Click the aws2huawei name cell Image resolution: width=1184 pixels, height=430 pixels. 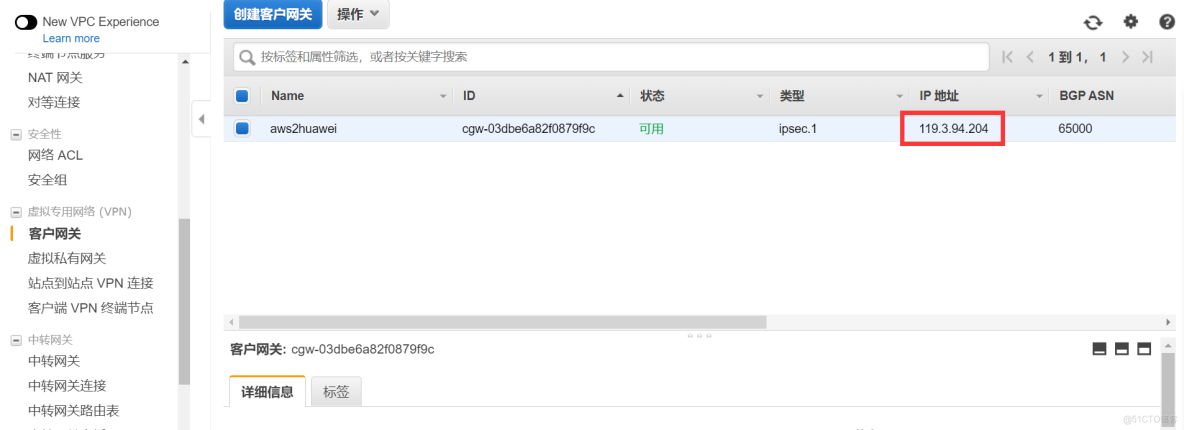304,128
